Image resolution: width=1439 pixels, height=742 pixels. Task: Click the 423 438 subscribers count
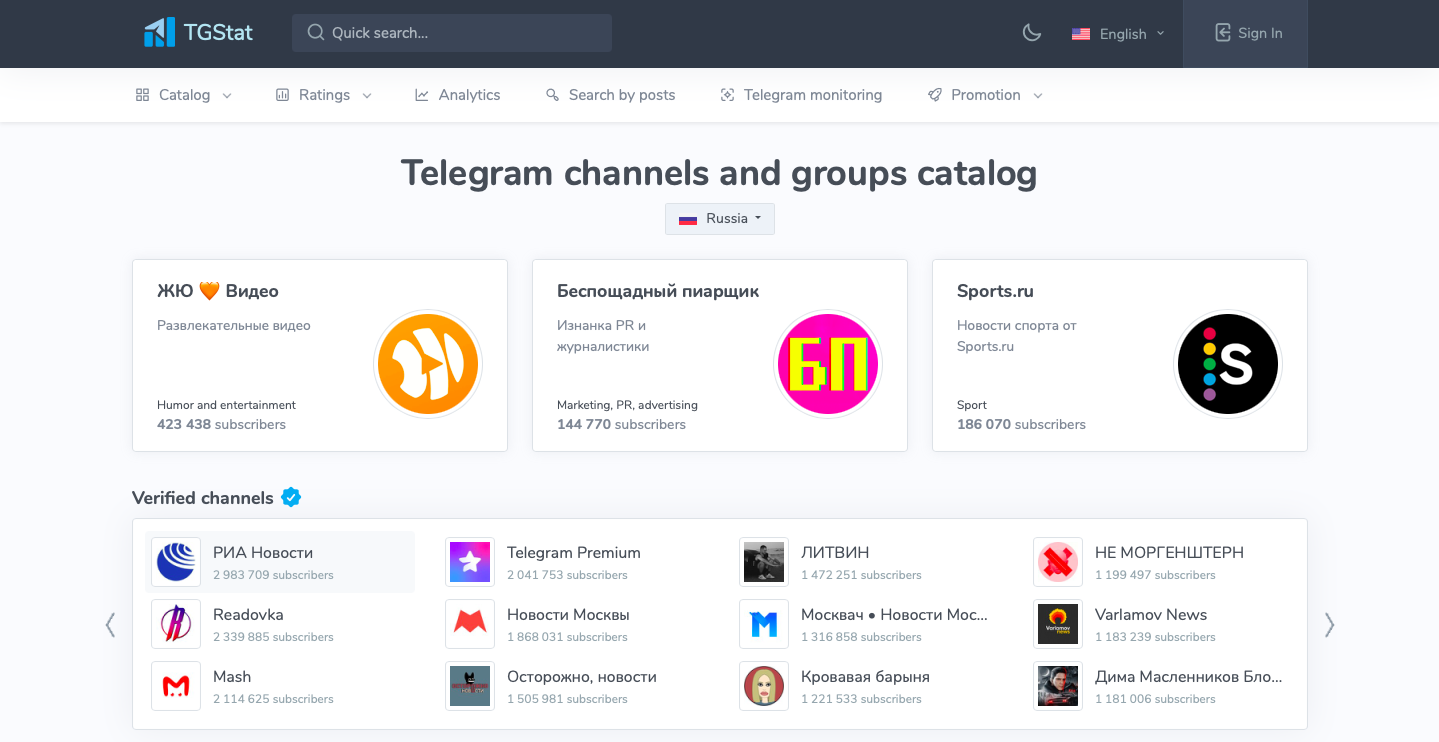pos(221,424)
